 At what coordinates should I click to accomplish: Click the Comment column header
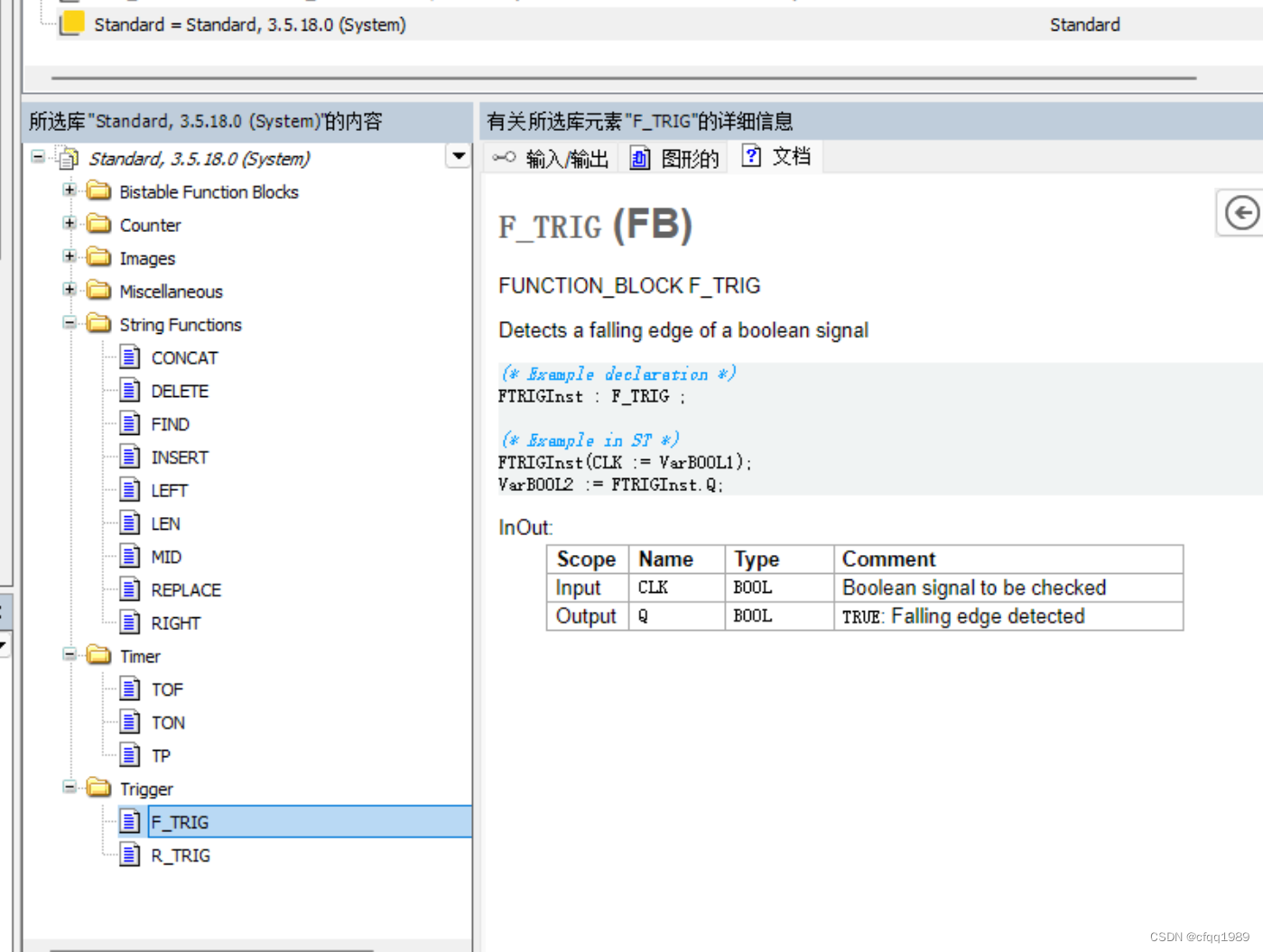coord(1008,559)
